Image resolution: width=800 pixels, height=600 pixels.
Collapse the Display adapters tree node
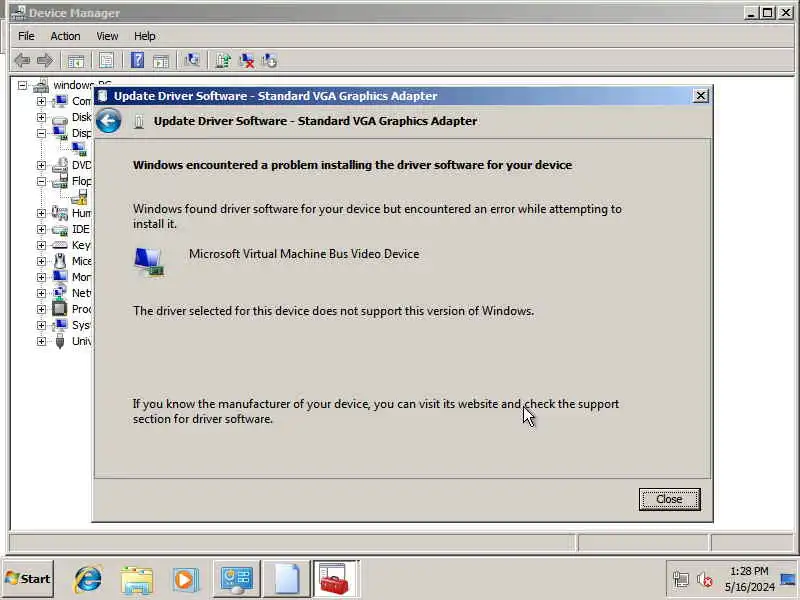[x=41, y=133]
